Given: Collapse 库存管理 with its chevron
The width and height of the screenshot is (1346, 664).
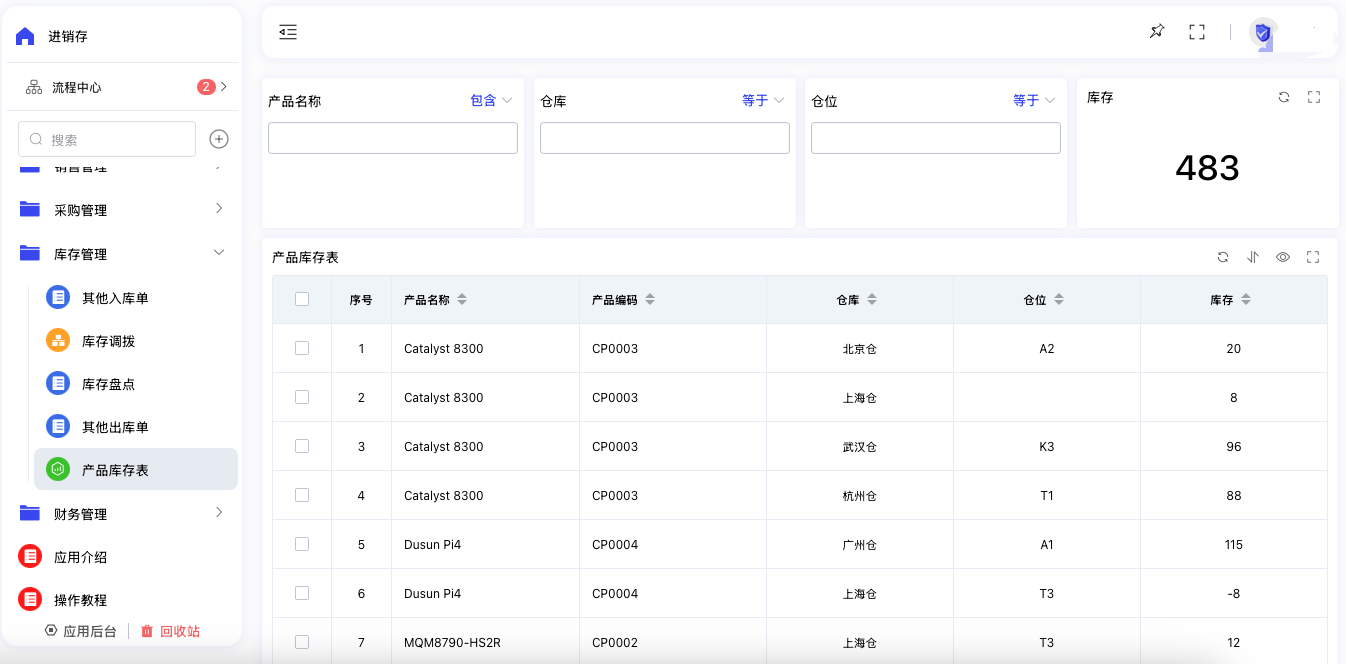Looking at the screenshot, I should pos(219,252).
